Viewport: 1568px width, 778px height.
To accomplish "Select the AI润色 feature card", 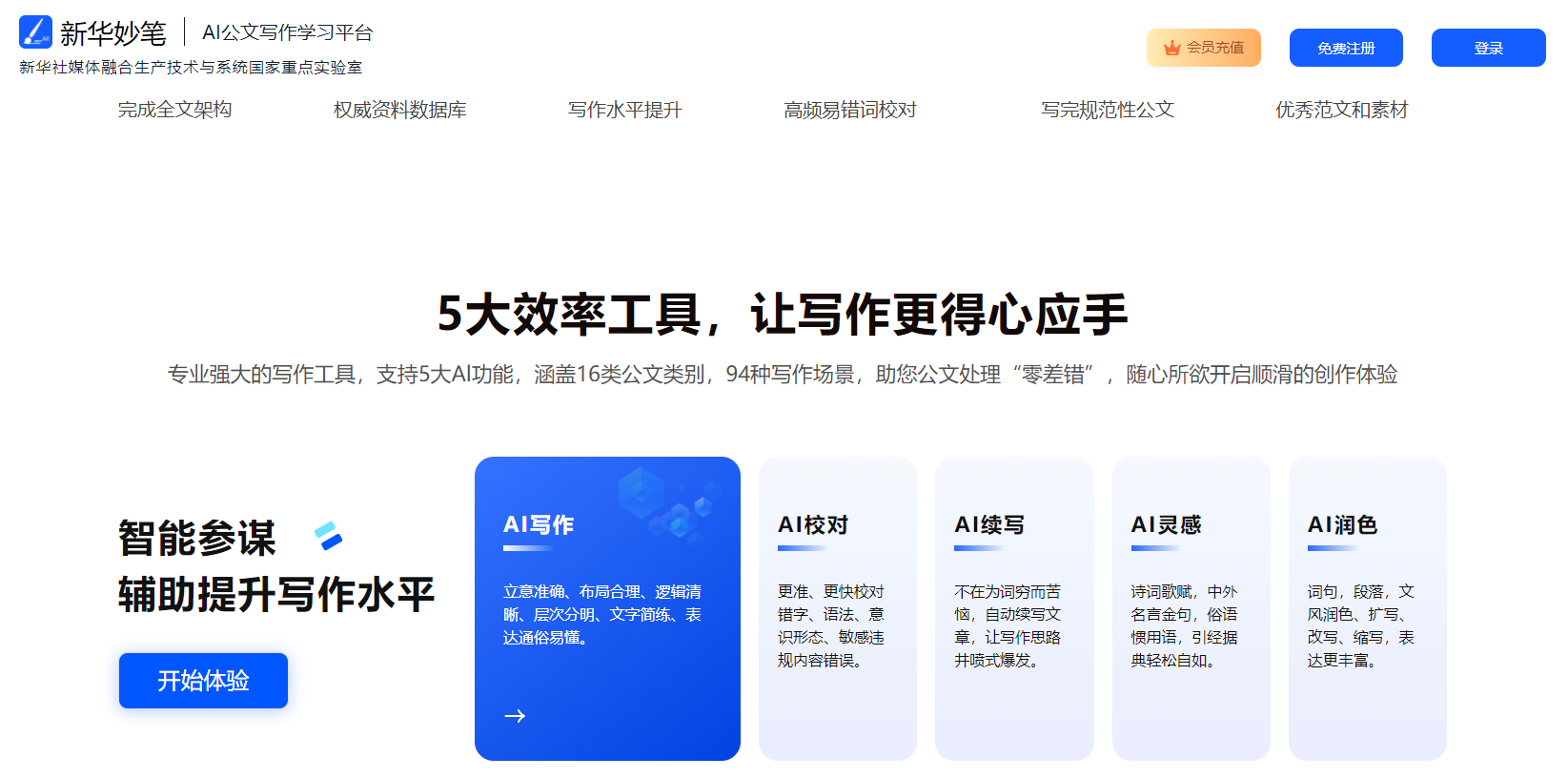I will pos(1367,608).
